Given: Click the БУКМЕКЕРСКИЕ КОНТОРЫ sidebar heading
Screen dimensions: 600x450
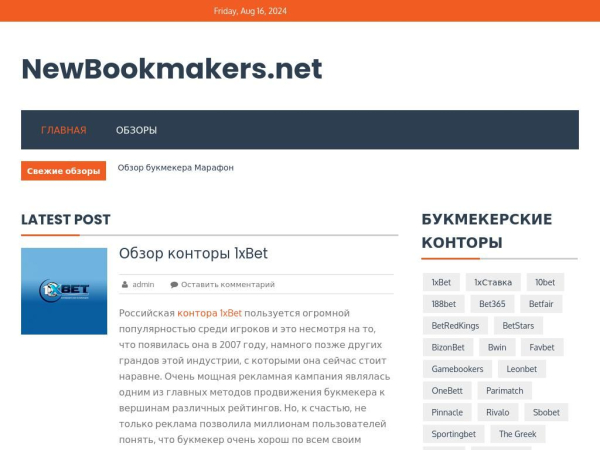Looking at the screenshot, I should pos(487,231).
